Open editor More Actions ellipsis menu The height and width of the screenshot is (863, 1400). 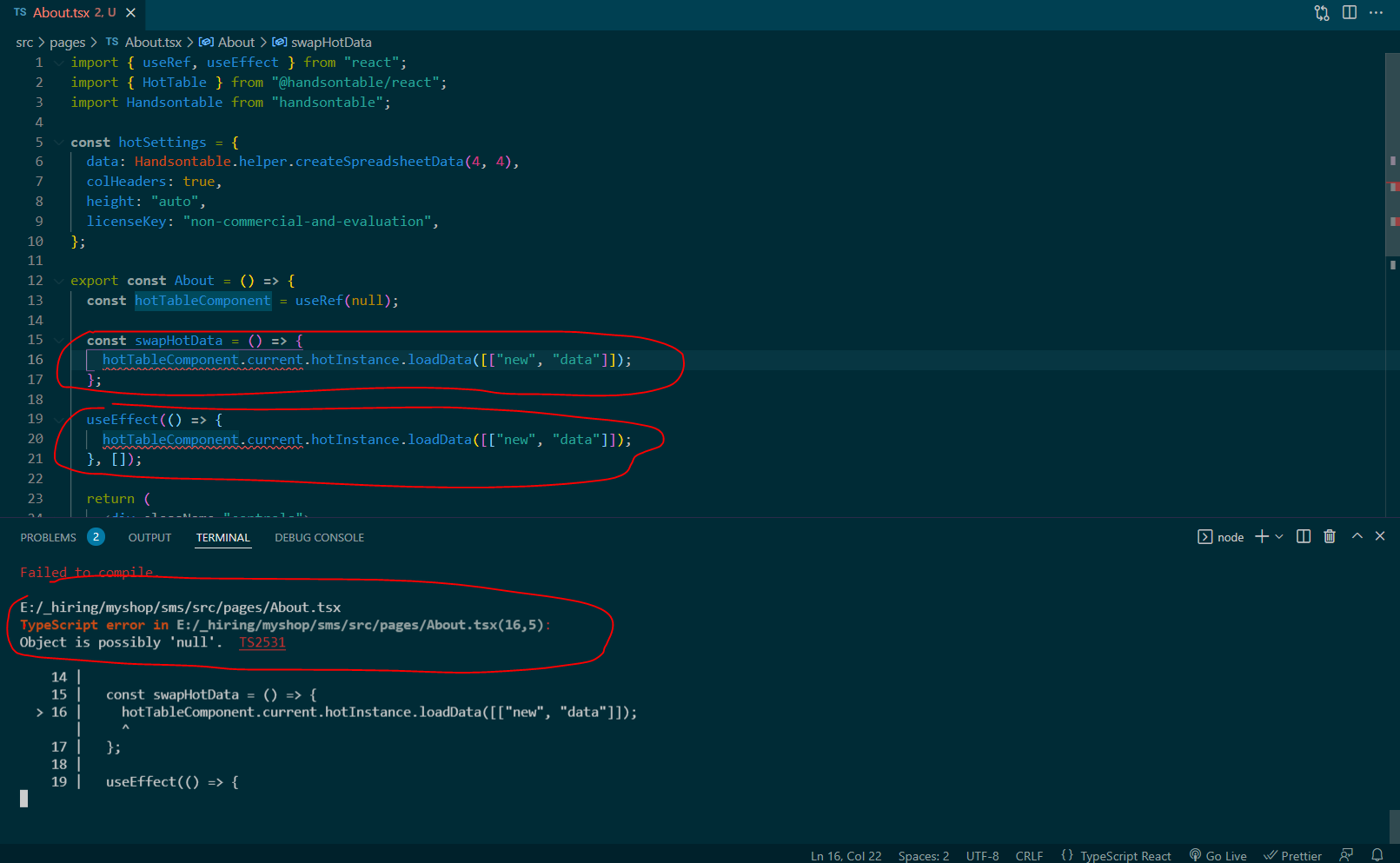pos(1376,13)
